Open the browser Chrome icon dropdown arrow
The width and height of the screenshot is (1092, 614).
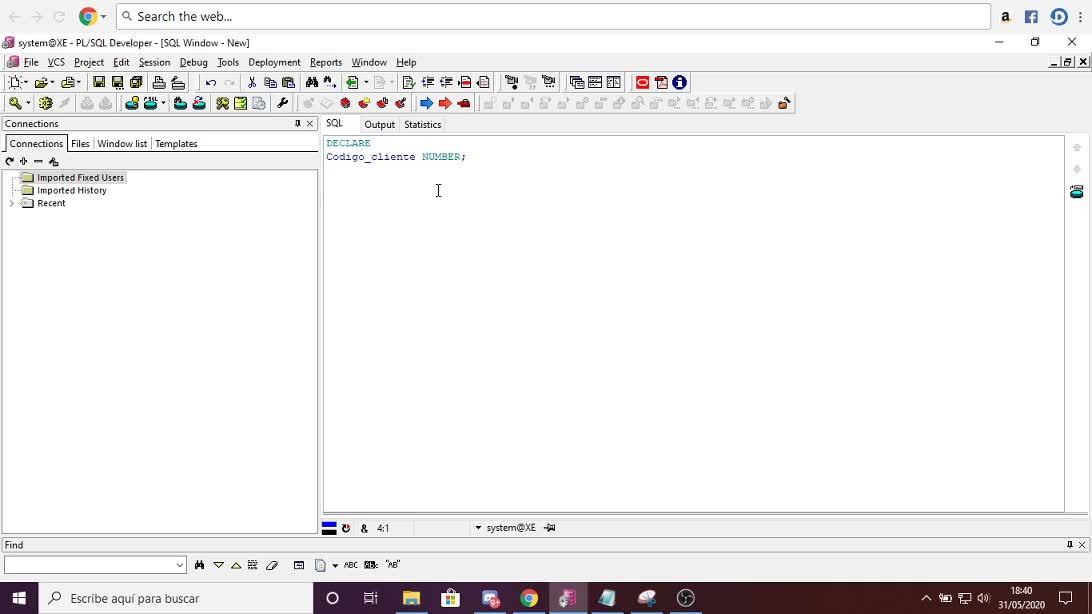pyautogui.click(x=104, y=16)
